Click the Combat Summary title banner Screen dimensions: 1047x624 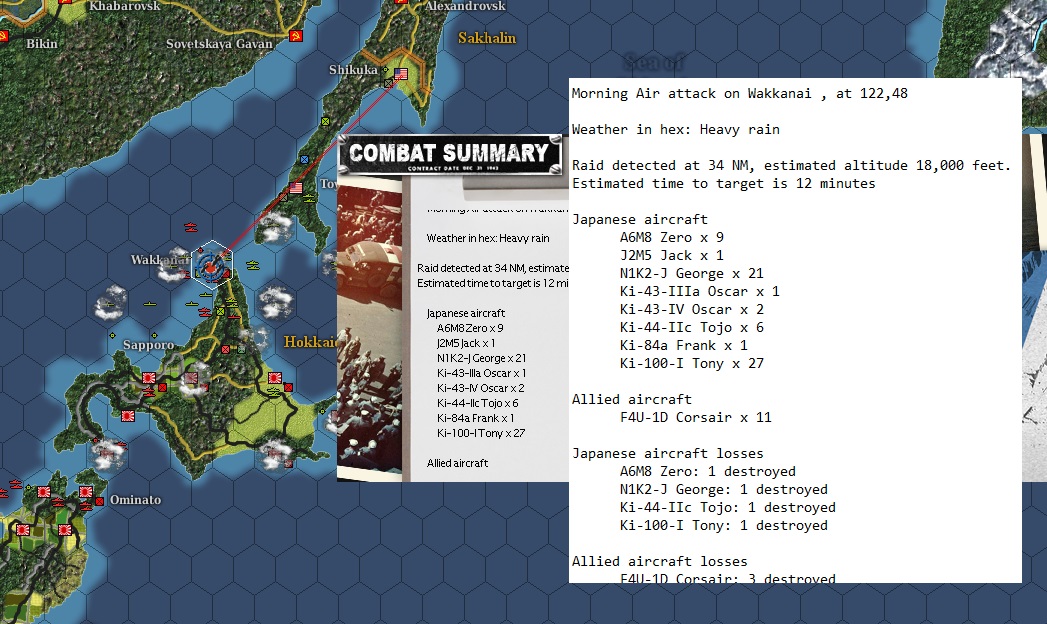click(x=450, y=155)
